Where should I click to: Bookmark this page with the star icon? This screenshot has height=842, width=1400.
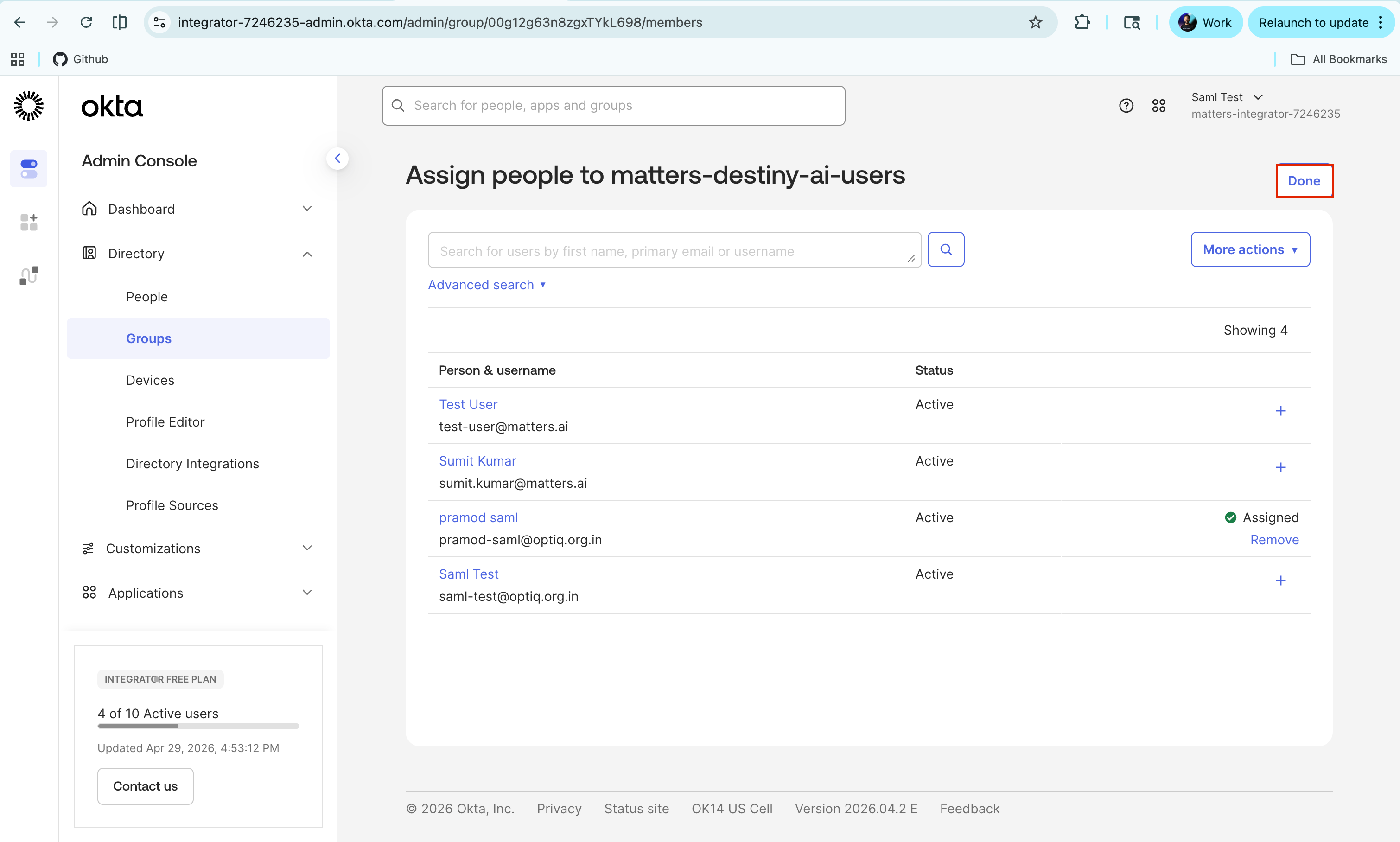point(1035,22)
